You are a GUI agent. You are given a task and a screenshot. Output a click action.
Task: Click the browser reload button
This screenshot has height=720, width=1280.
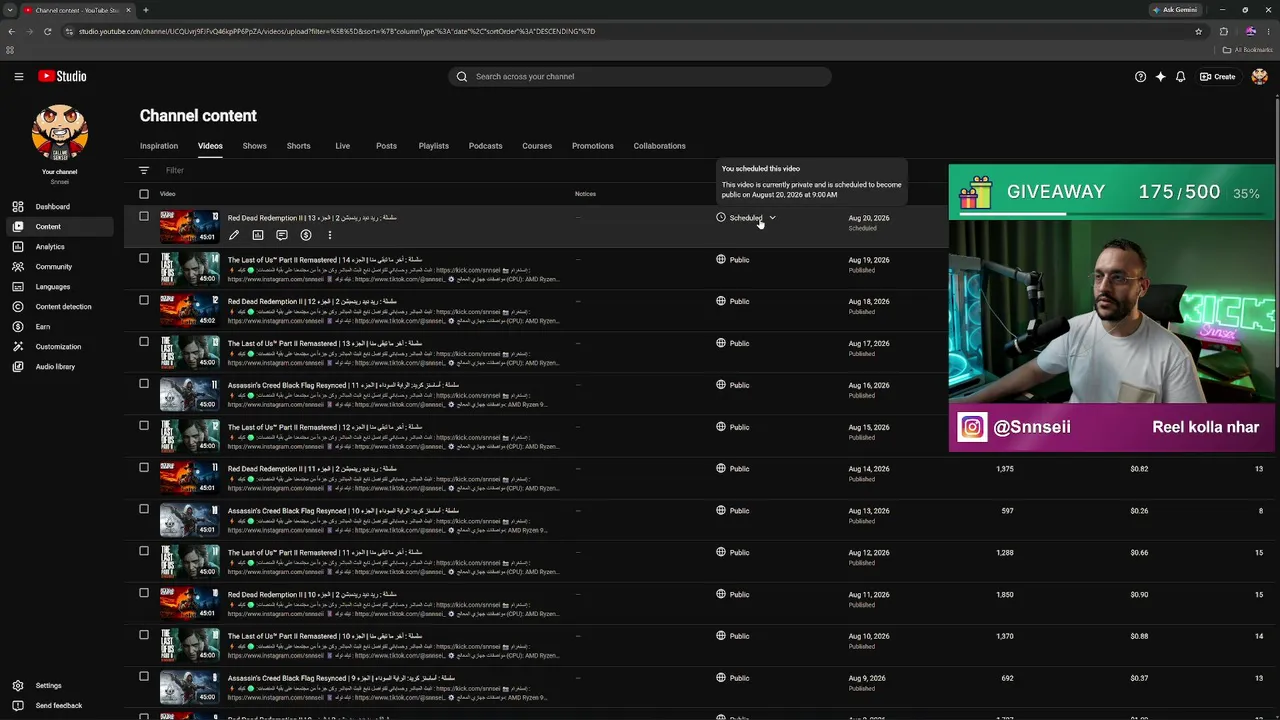click(49, 31)
